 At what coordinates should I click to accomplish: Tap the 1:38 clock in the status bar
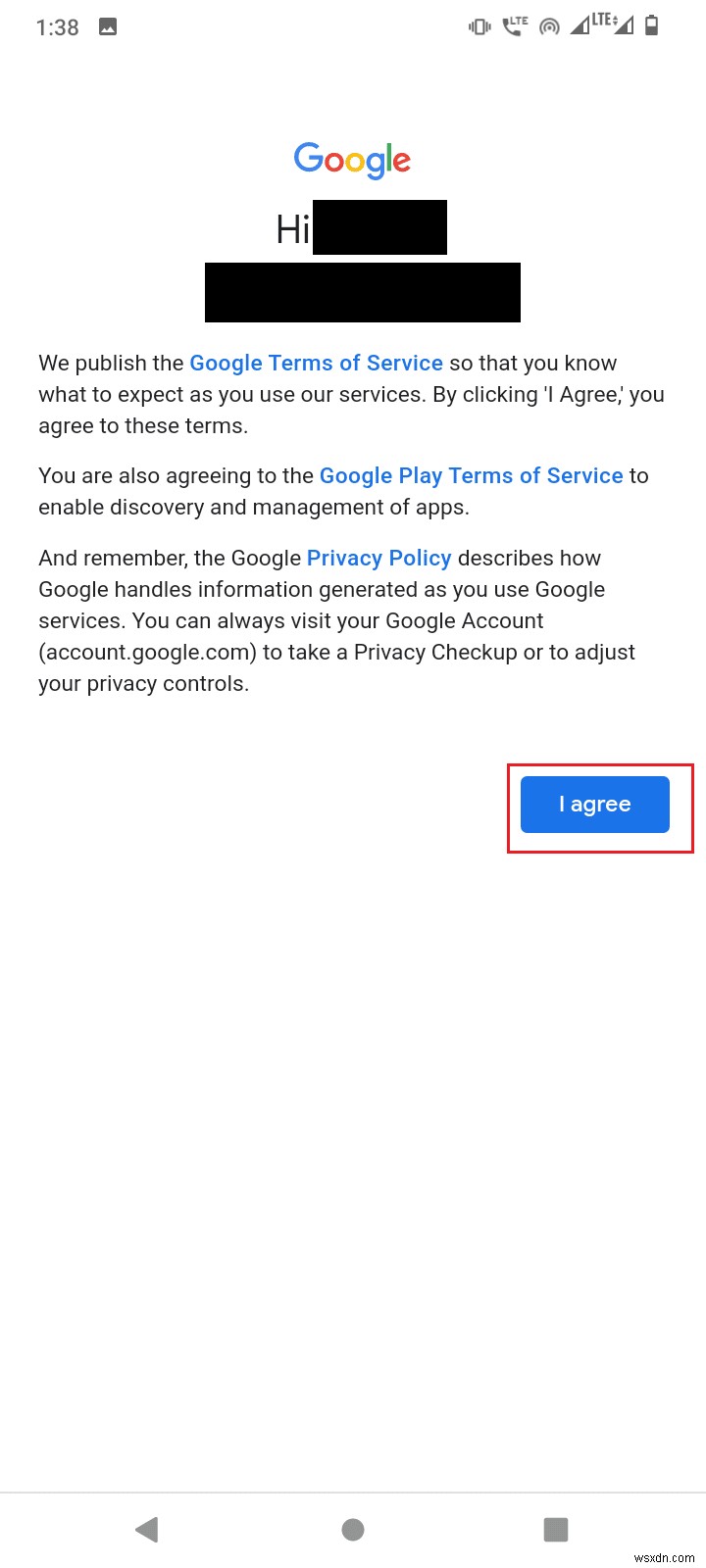(57, 27)
